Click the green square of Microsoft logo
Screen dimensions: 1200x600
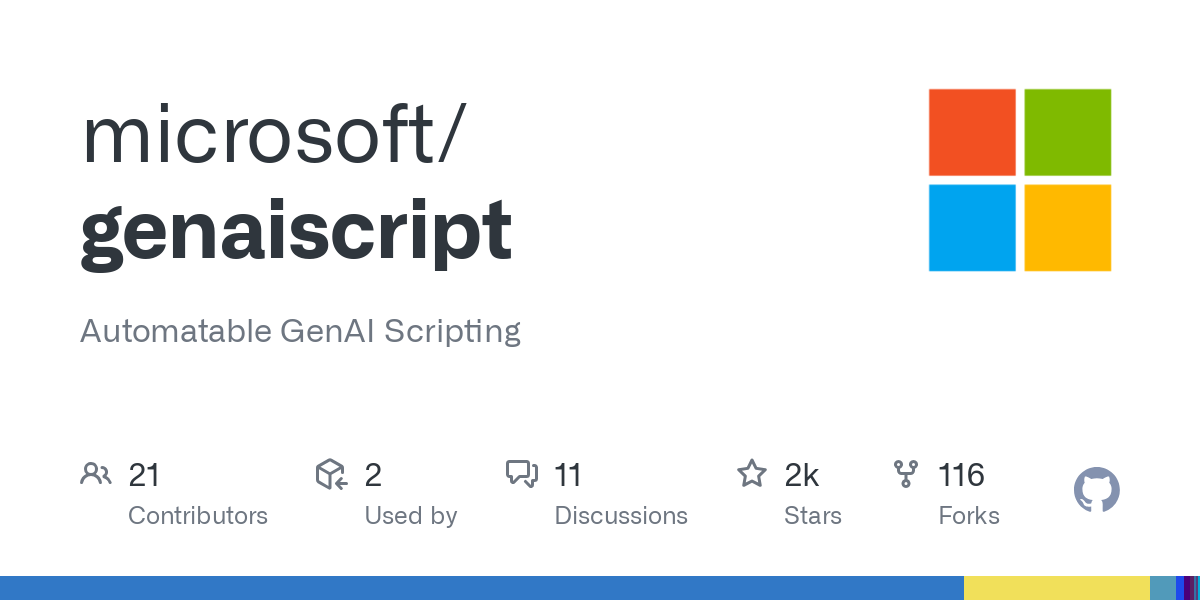[x=1068, y=132]
